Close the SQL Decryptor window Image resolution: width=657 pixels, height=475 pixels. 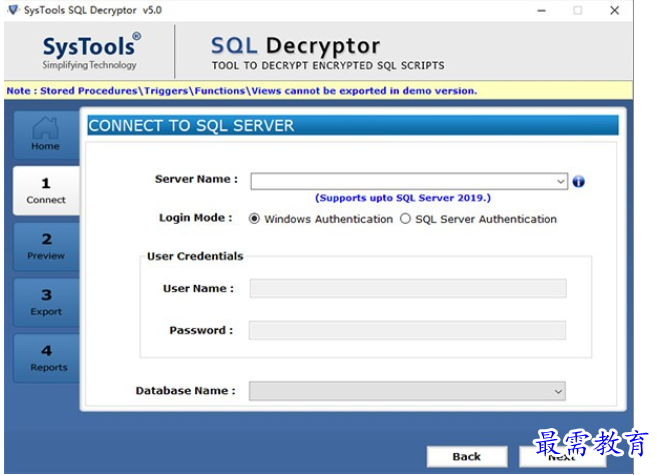614,10
